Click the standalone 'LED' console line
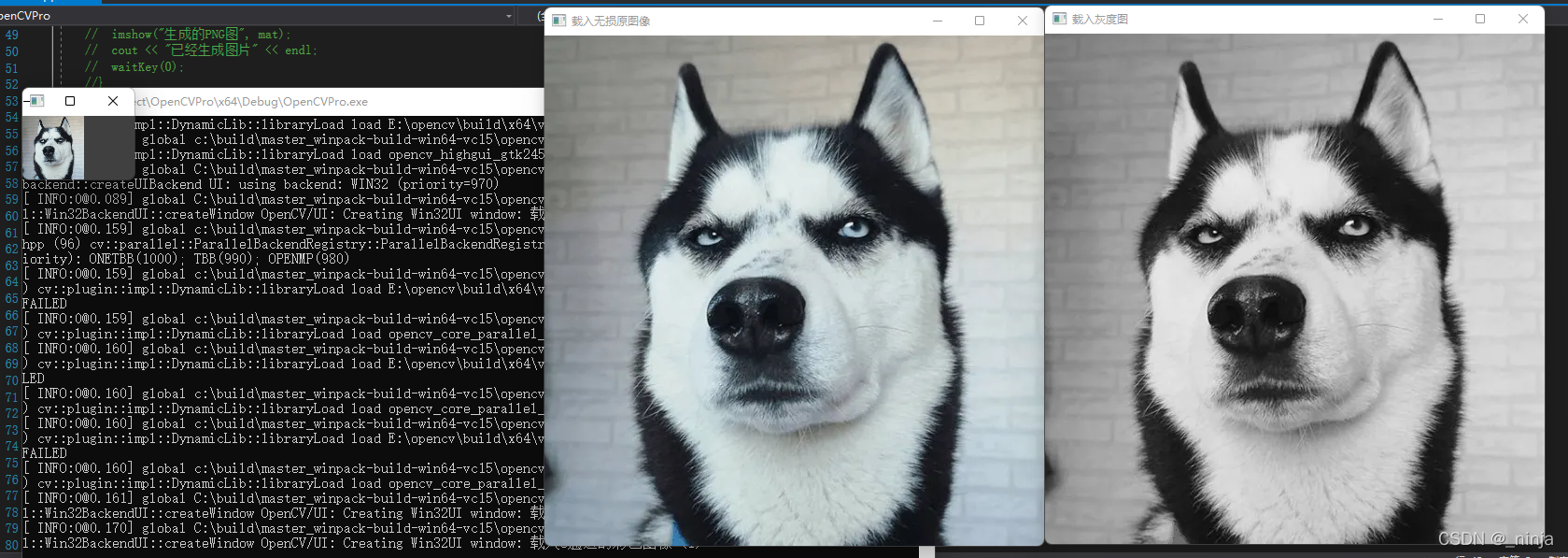Image resolution: width=1568 pixels, height=558 pixels. pyautogui.click(x=34, y=379)
